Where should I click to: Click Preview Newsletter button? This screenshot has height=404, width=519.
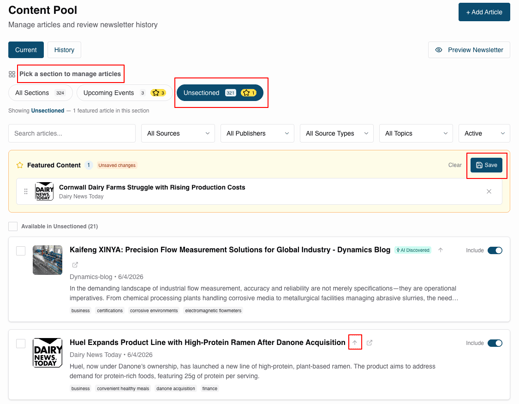[469, 50]
